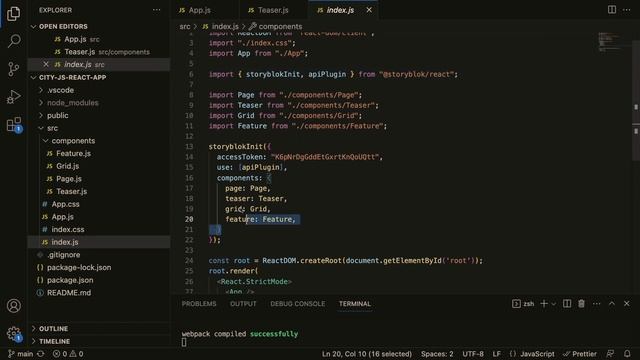Open the Run and Debug view
This screenshot has width=640, height=360.
pos(13,97)
